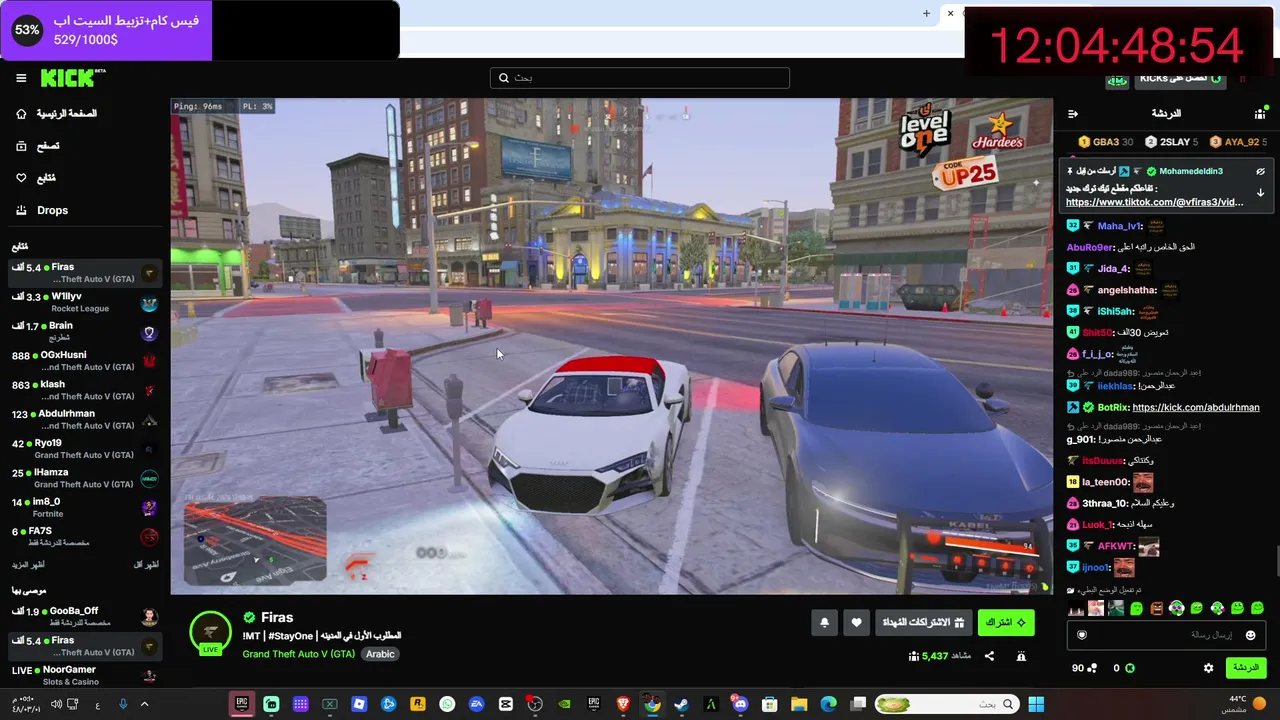
Task: Go to the home page sidebar item
Action: [56, 114]
